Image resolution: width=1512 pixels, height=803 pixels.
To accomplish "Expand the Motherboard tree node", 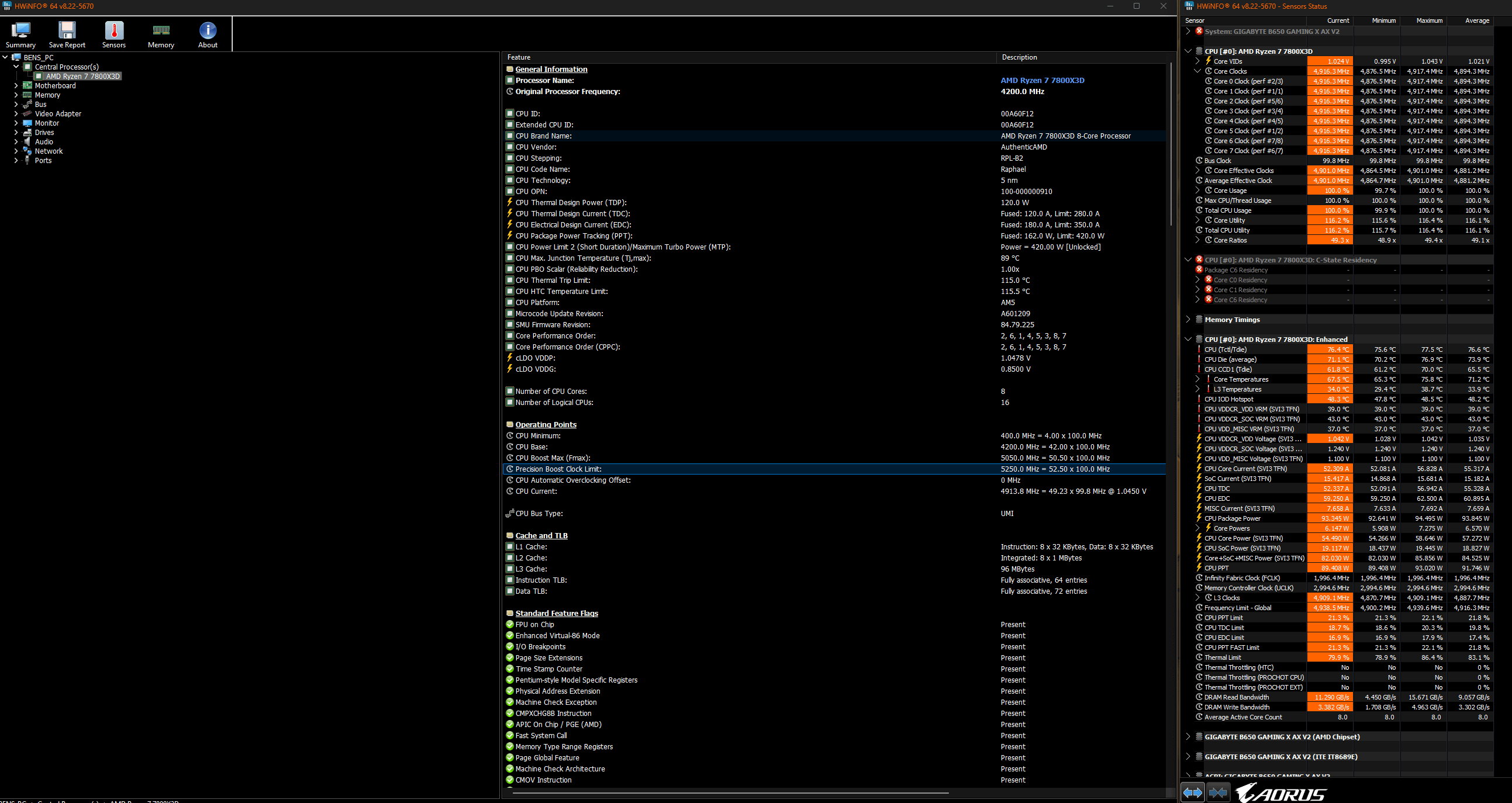I will (16, 86).
